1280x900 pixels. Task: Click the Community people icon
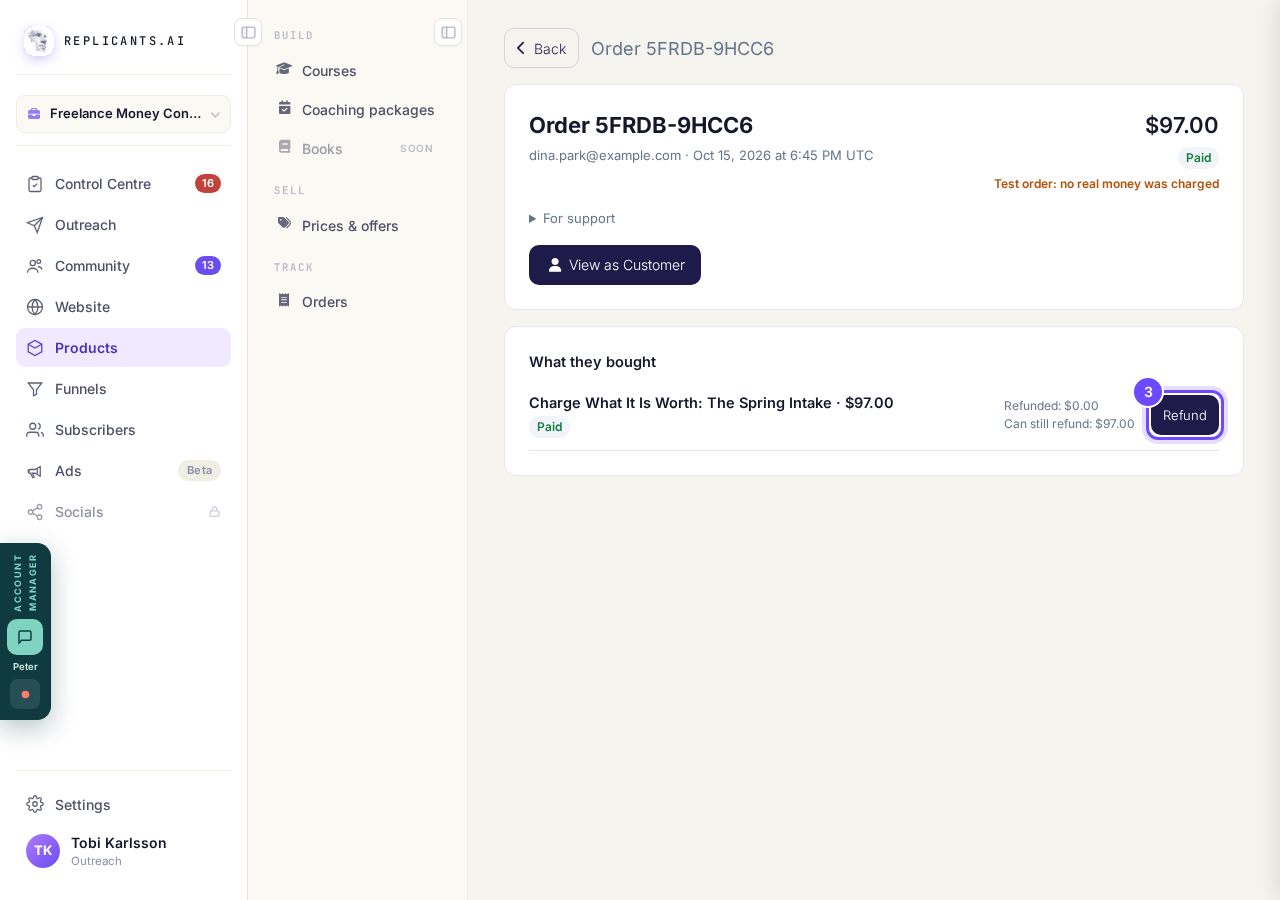[35, 266]
